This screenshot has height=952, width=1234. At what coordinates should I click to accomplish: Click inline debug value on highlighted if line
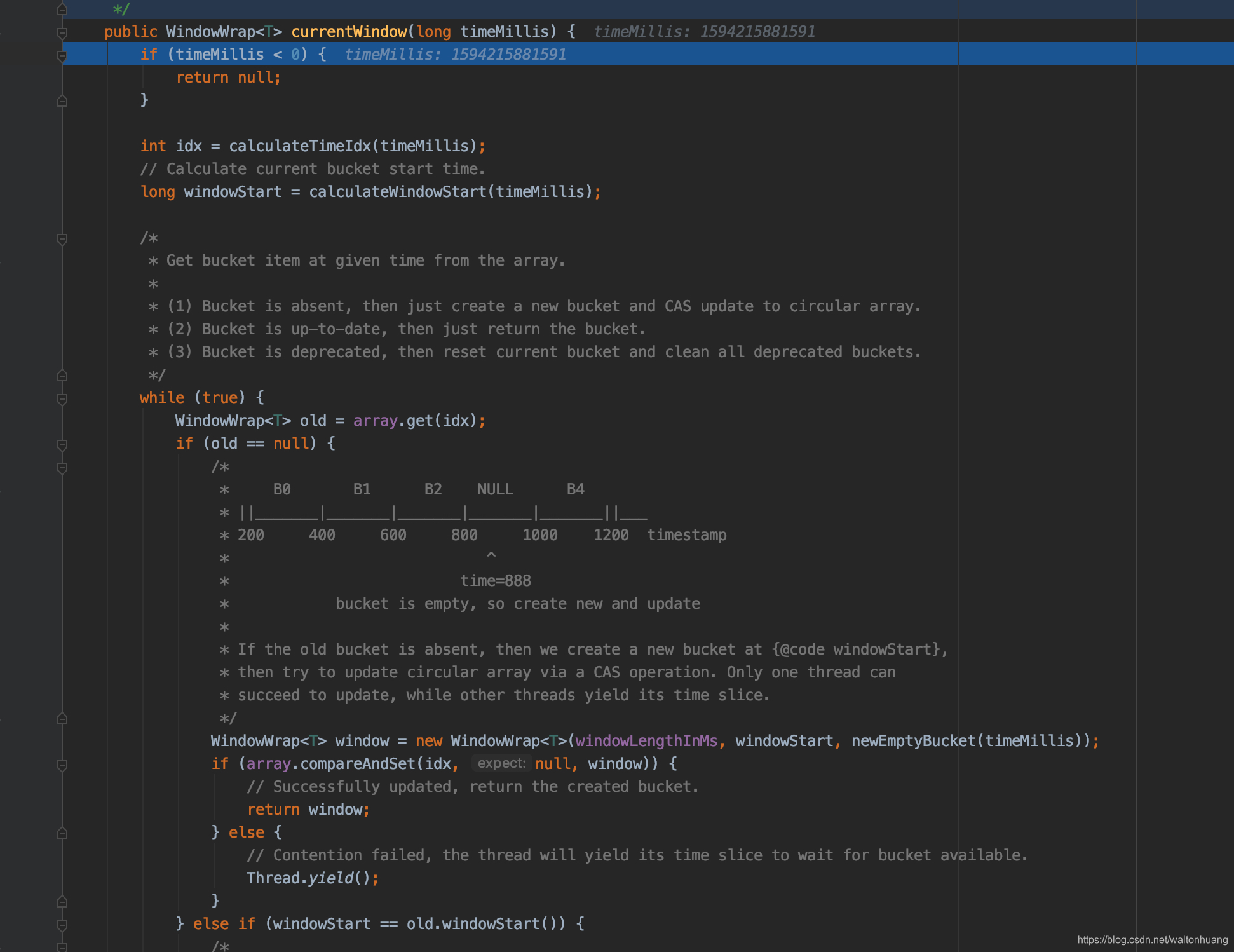pos(455,55)
